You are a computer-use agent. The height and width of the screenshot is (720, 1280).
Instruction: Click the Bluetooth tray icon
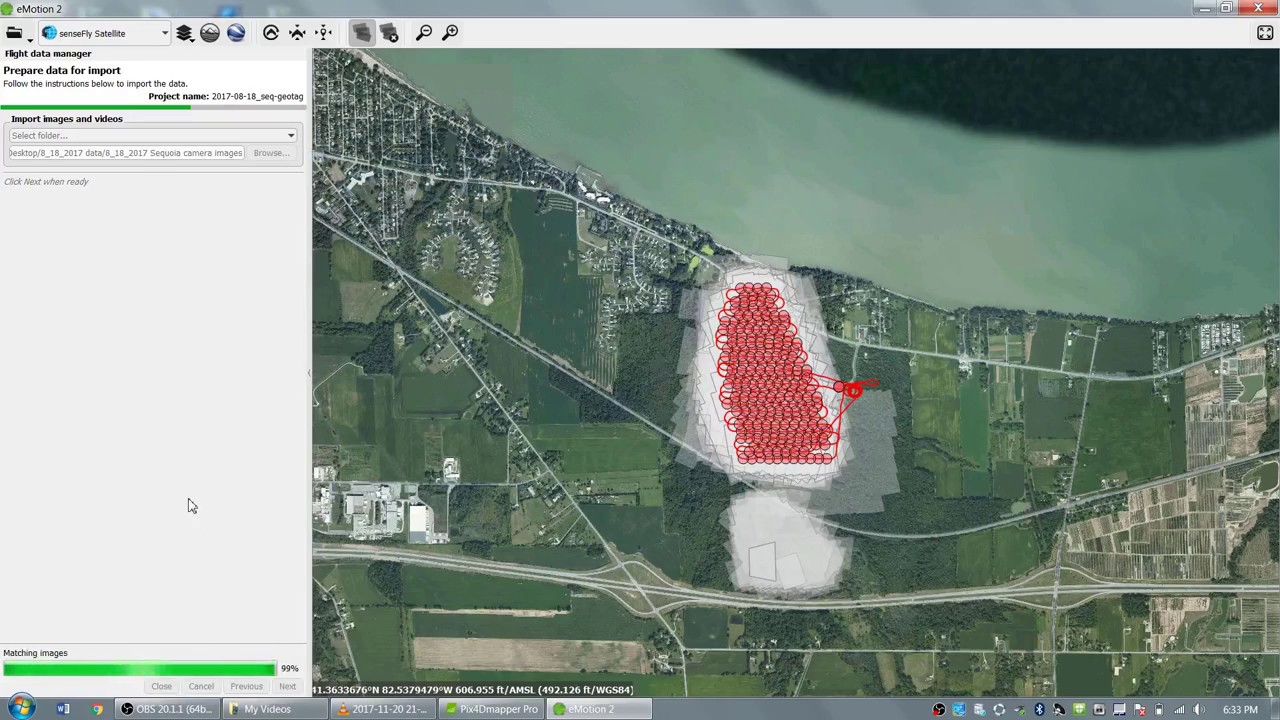click(1039, 710)
